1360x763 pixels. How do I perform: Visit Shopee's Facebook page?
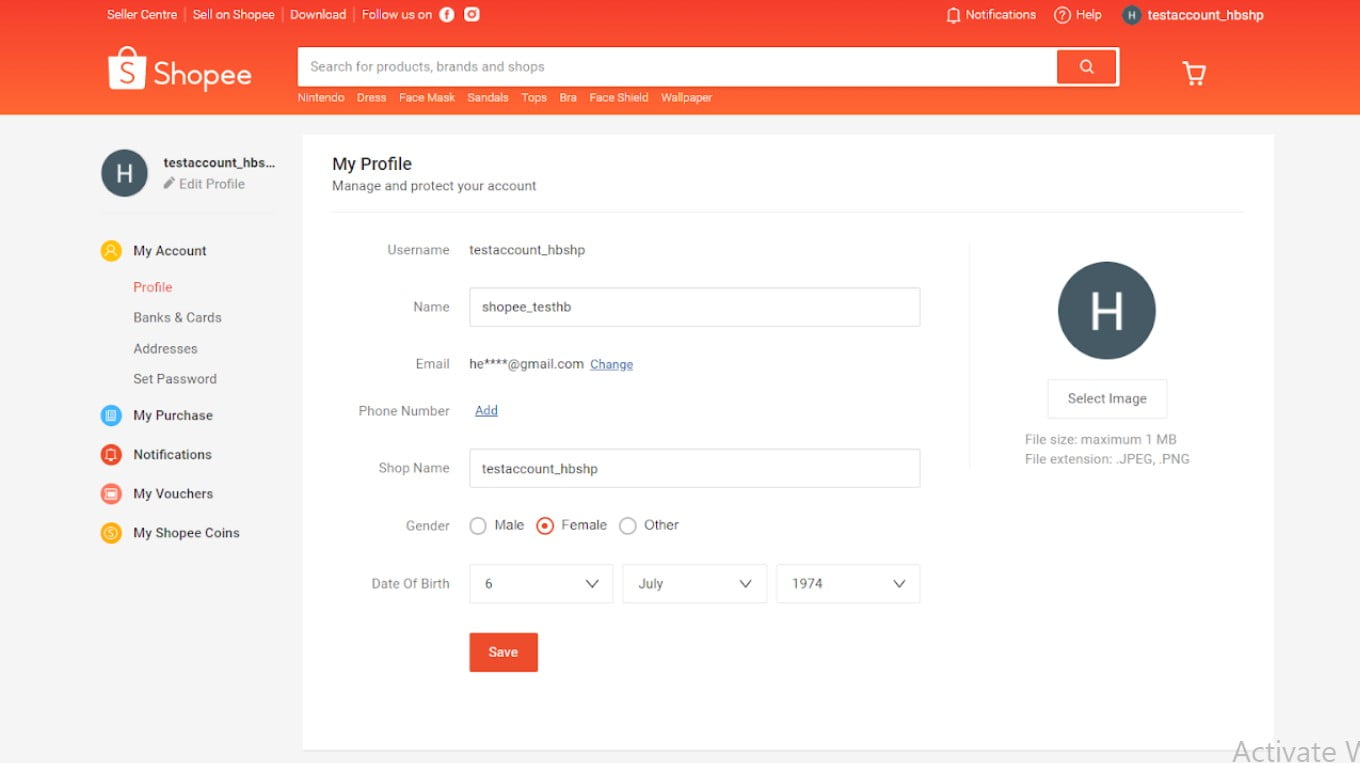pyautogui.click(x=446, y=14)
